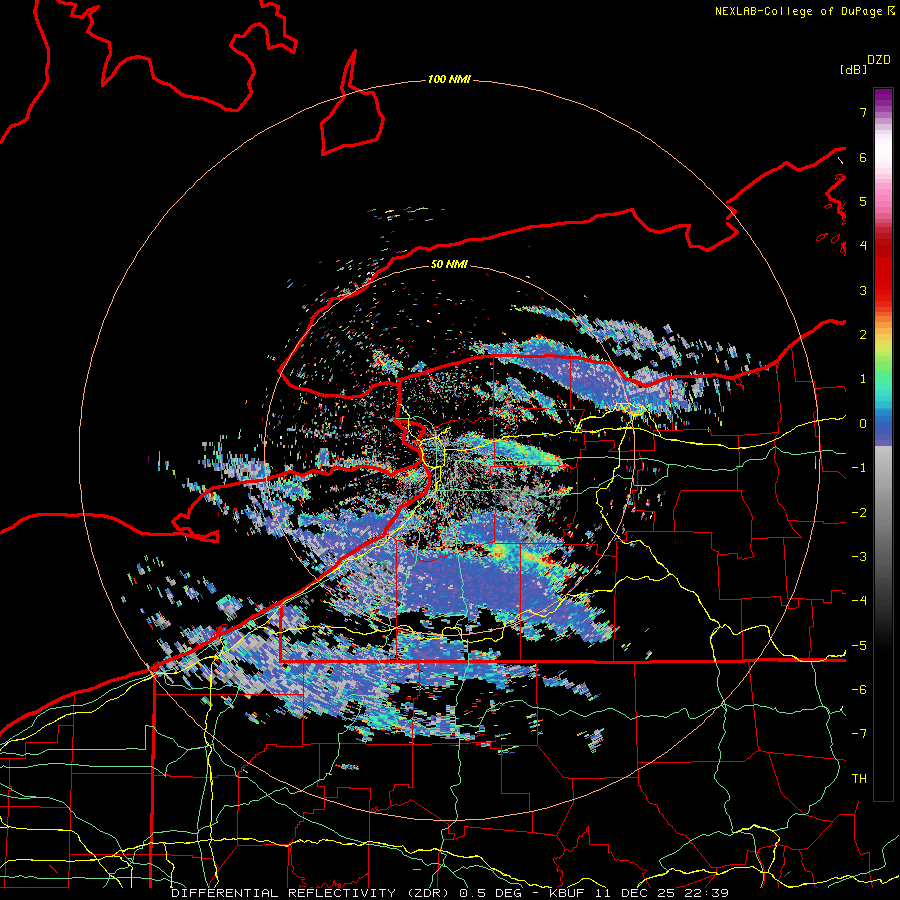900x900 pixels.
Task: Click the -6 dB scale label
Action: click(x=859, y=690)
